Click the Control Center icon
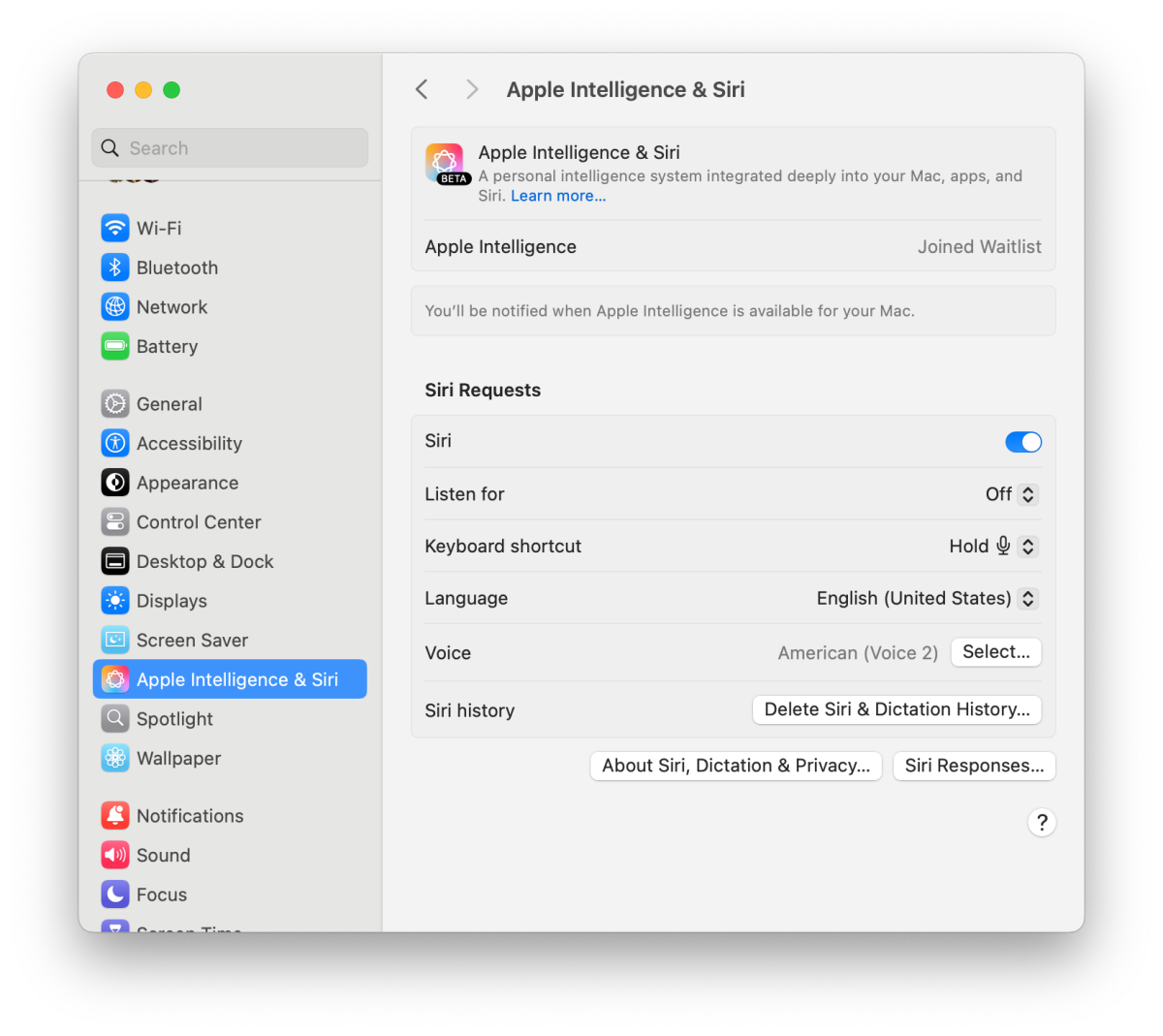This screenshot has width=1163, height=1036. tap(115, 522)
